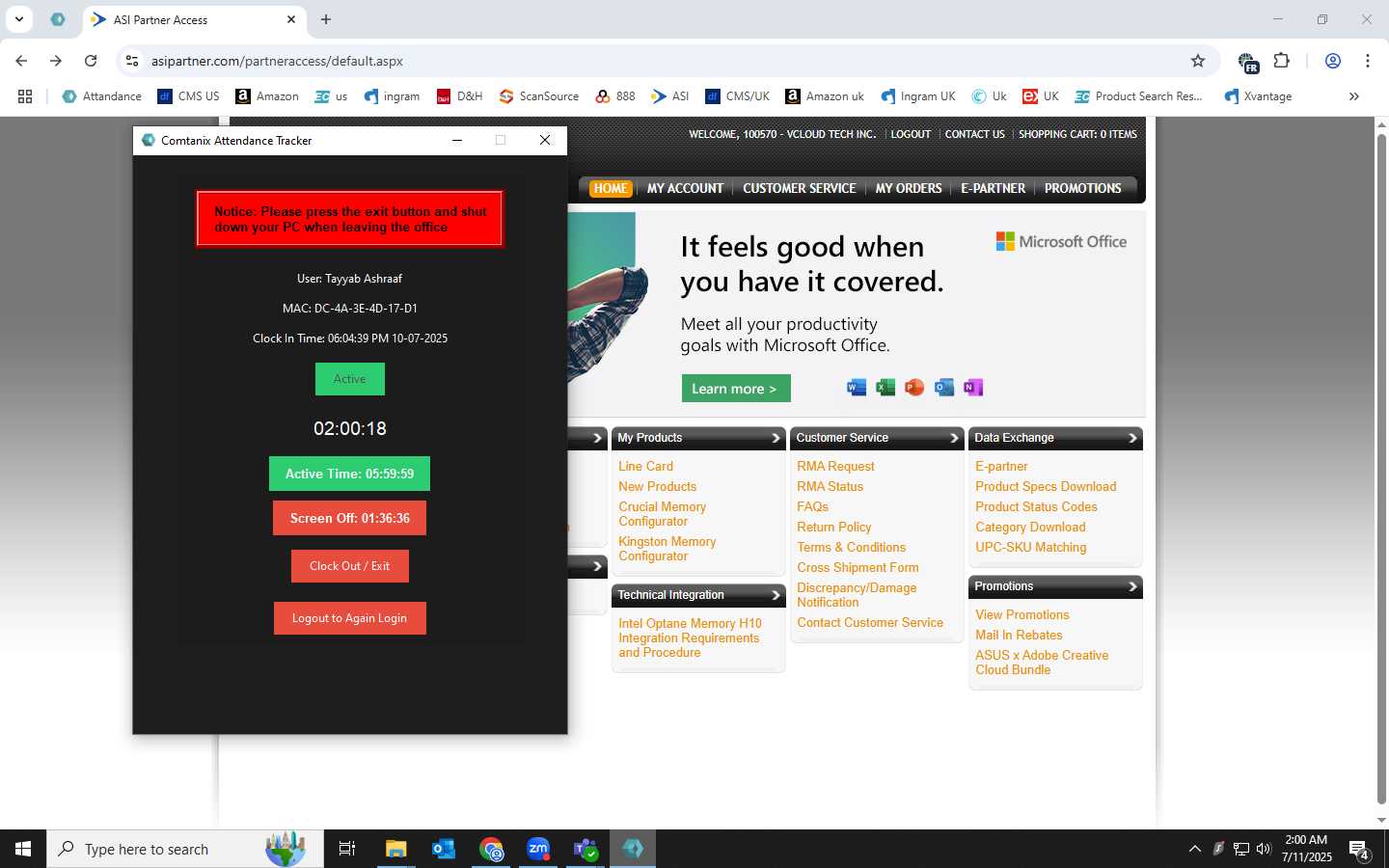Open the Chrome profile icon
The height and width of the screenshot is (868, 1389).
click(x=1333, y=61)
